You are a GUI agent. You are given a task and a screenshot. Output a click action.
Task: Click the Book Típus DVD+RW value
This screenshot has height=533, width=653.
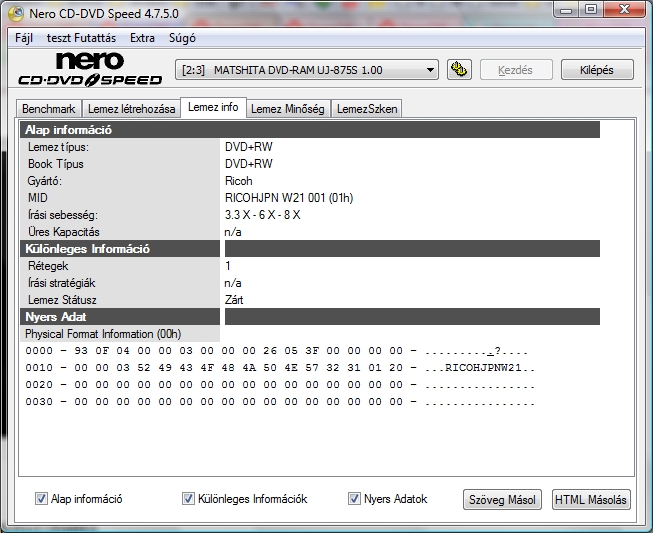(249, 164)
